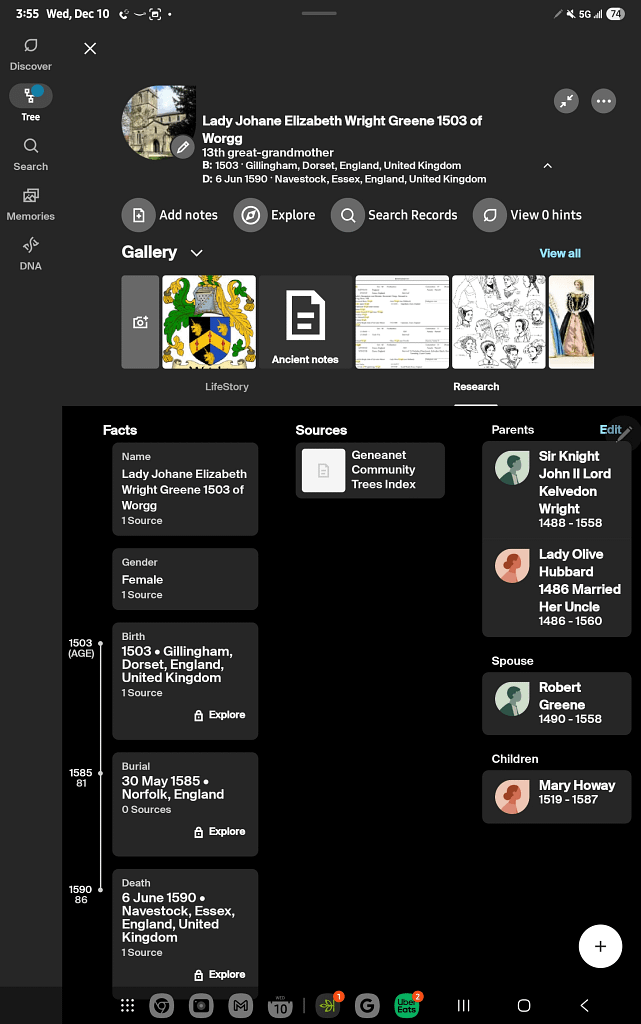Open the three-dot more options menu
This screenshot has width=641, height=1024.
coord(603,101)
